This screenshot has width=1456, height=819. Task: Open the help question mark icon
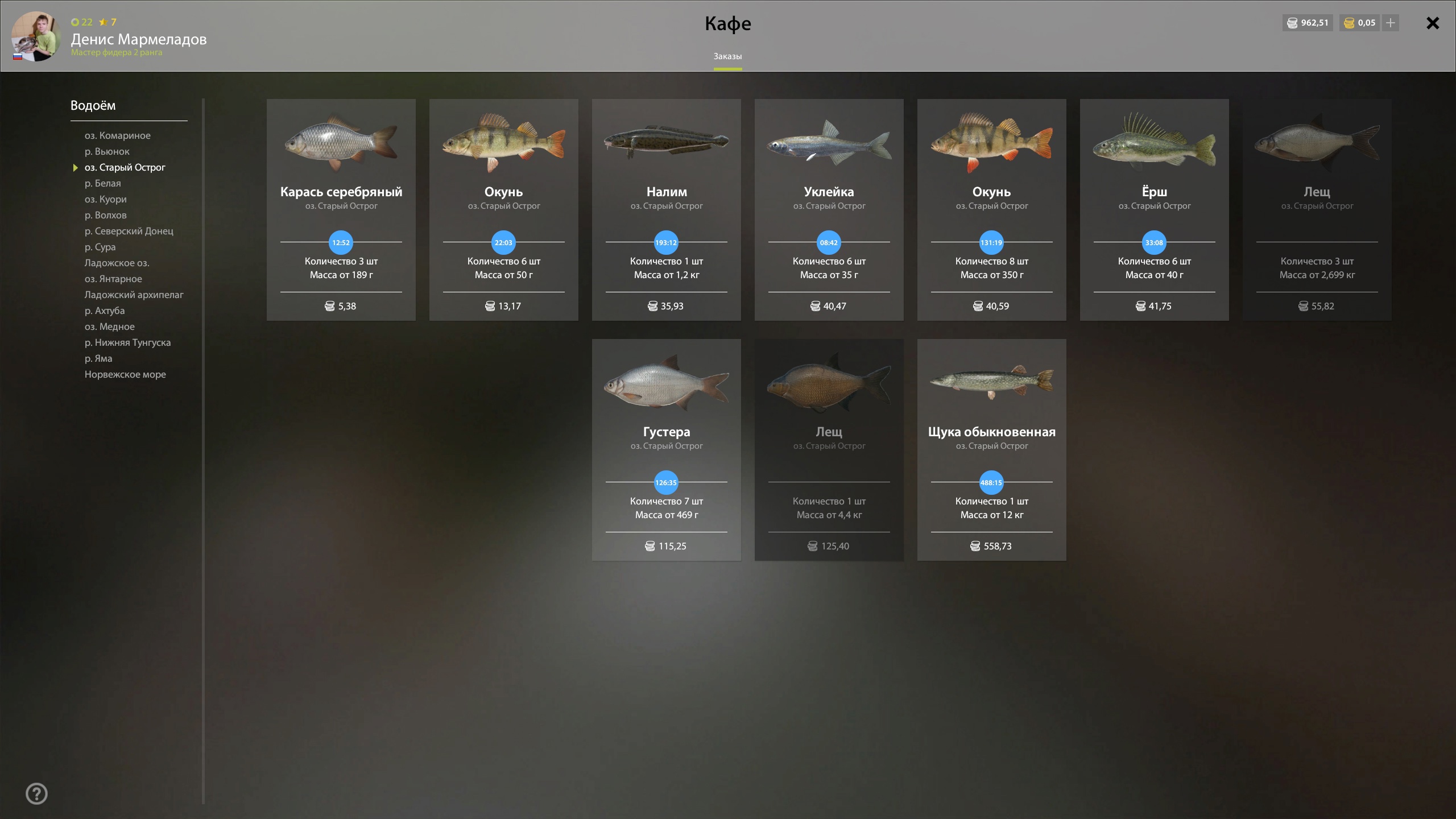(x=36, y=793)
